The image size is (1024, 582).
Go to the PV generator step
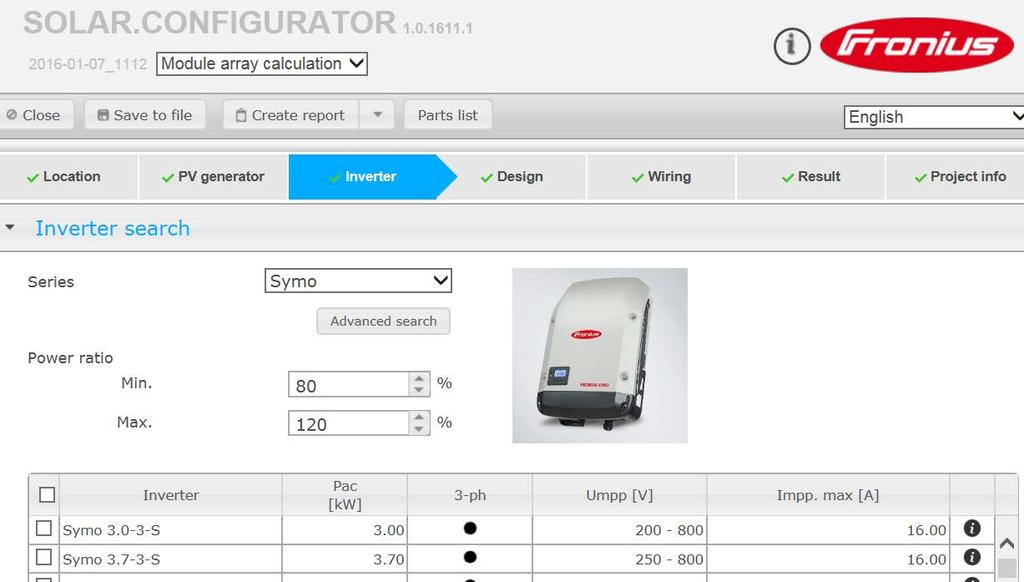click(213, 177)
